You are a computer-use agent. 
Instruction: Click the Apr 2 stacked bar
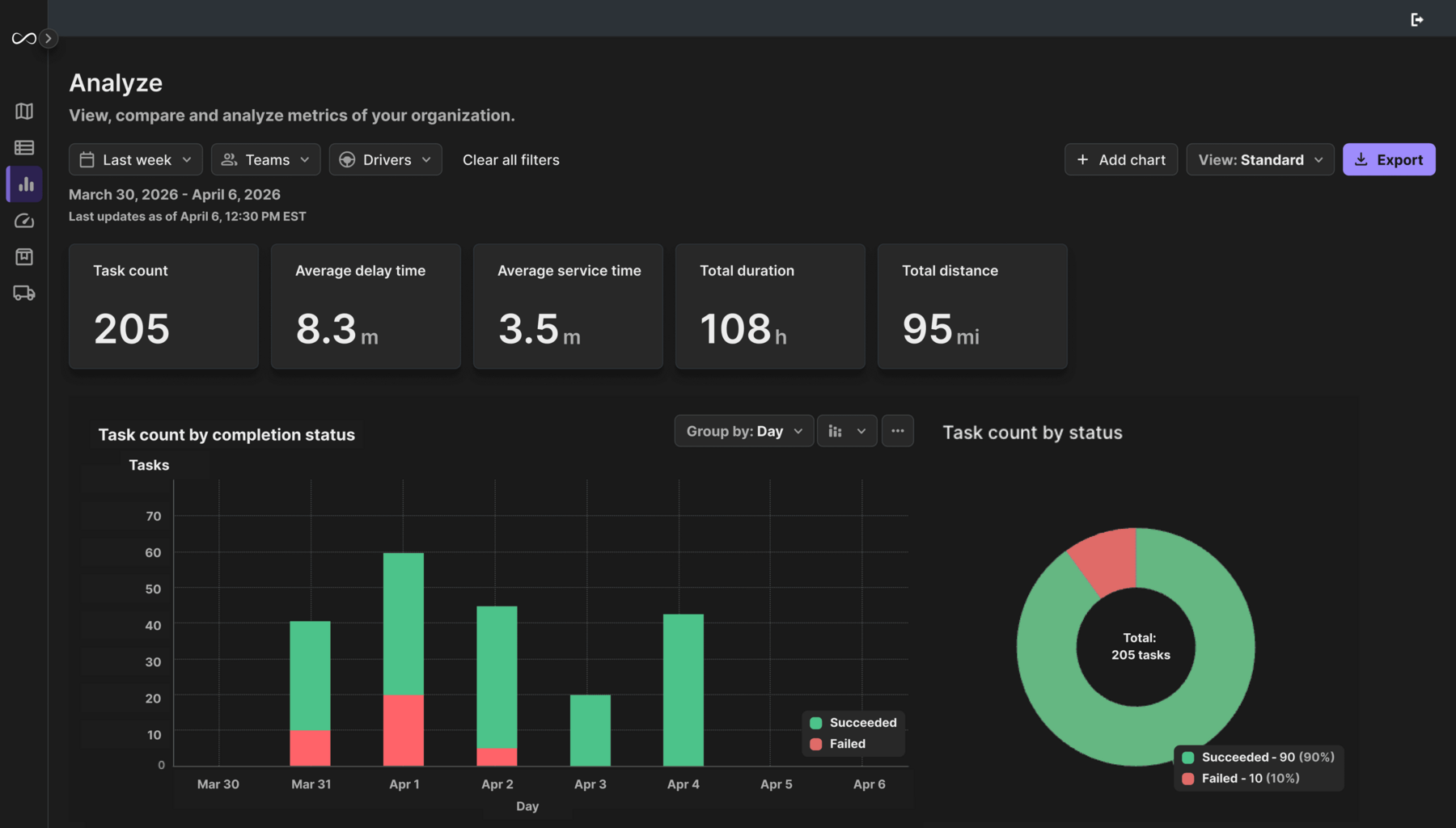click(497, 686)
